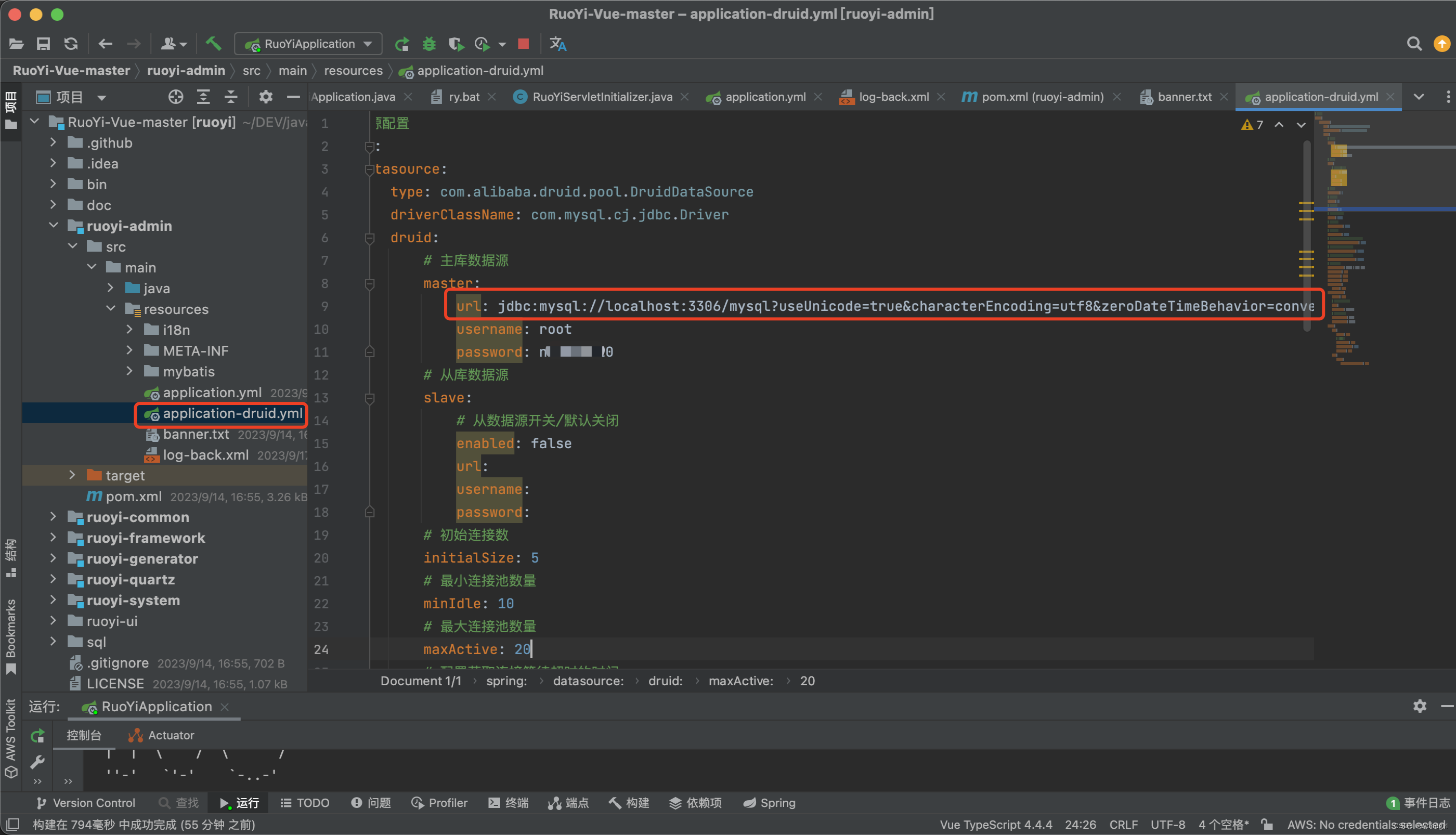
Task: Open the Spring tool window
Action: (x=769, y=803)
